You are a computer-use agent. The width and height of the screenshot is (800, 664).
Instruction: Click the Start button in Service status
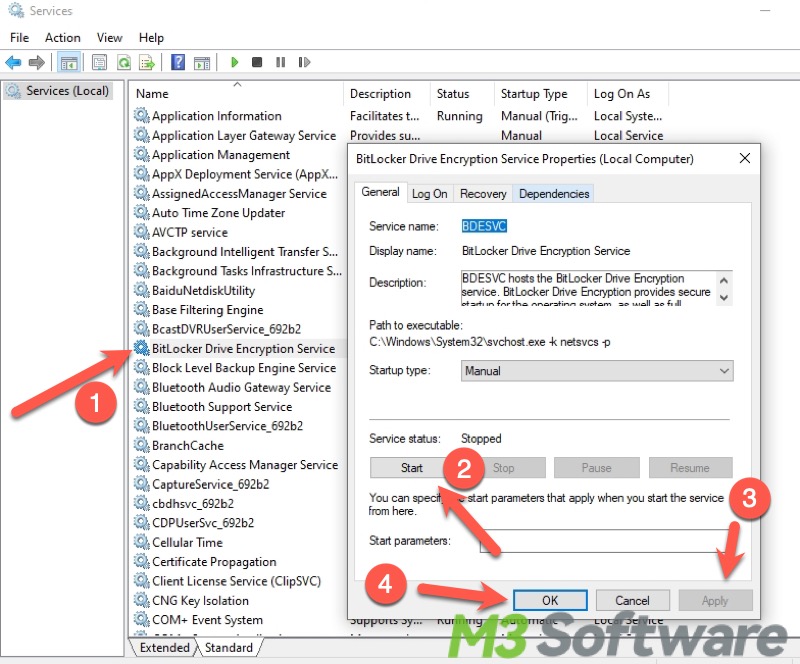pyautogui.click(x=411, y=468)
